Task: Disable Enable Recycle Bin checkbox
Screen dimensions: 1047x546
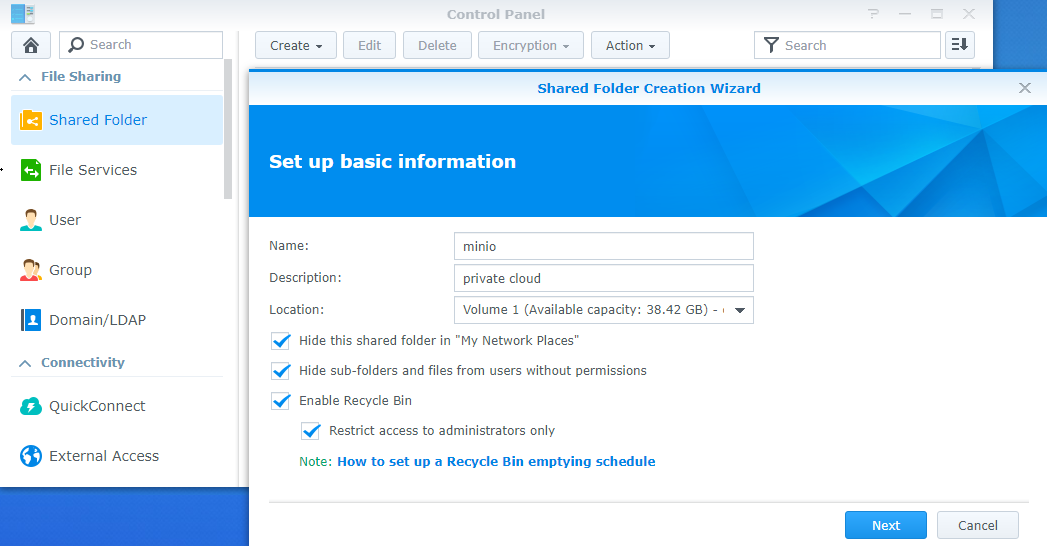Action: 281,401
